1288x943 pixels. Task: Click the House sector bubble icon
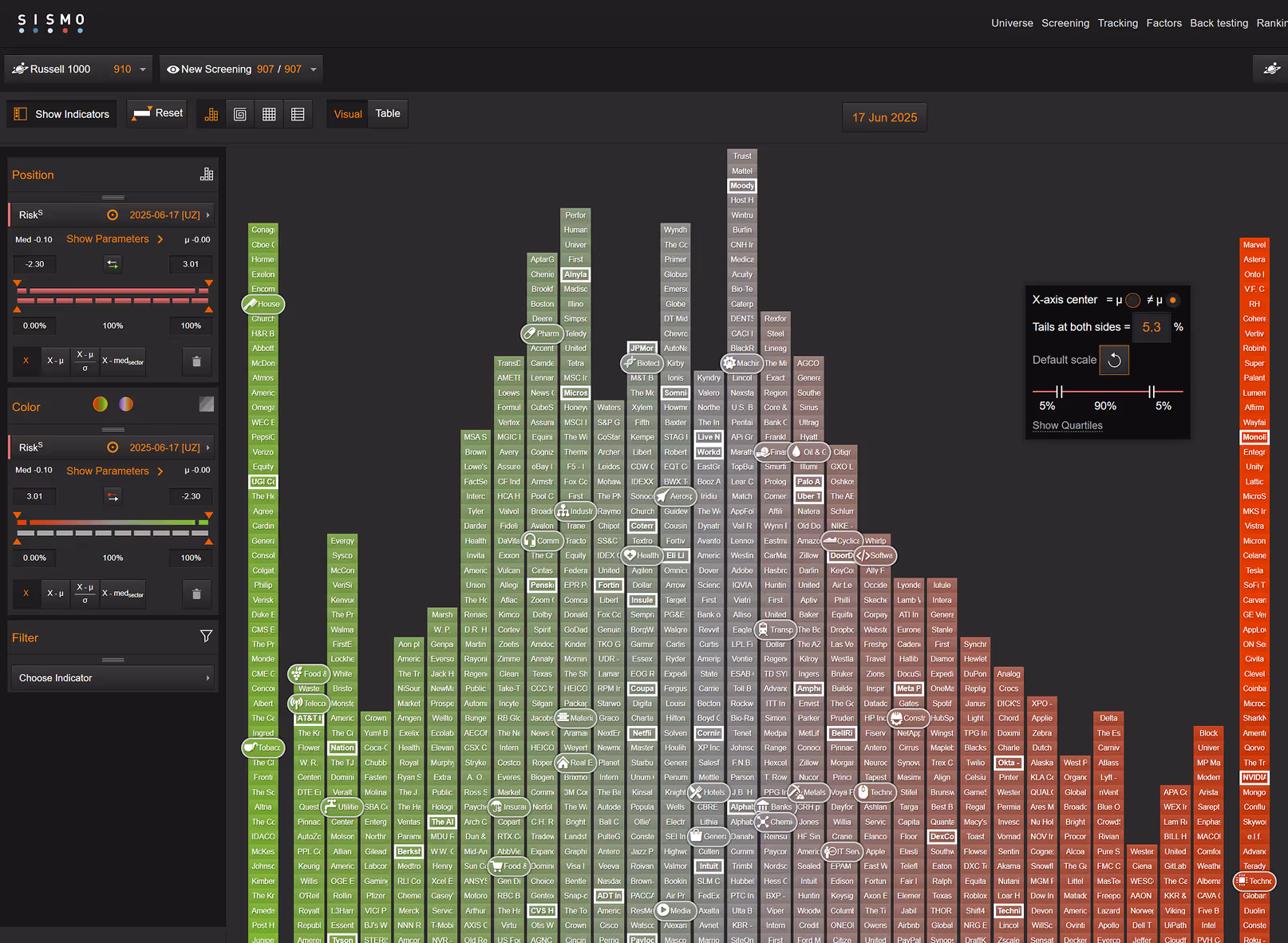[263, 304]
